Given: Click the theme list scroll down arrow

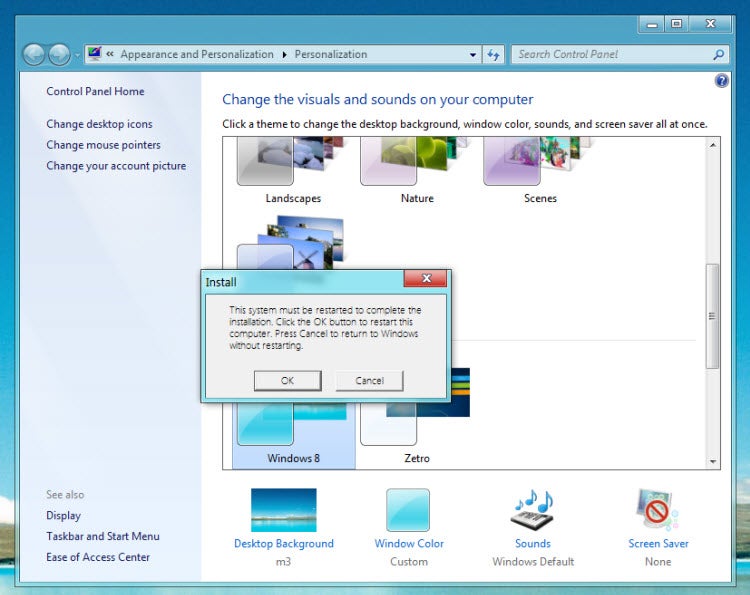Looking at the screenshot, I should pos(713,462).
